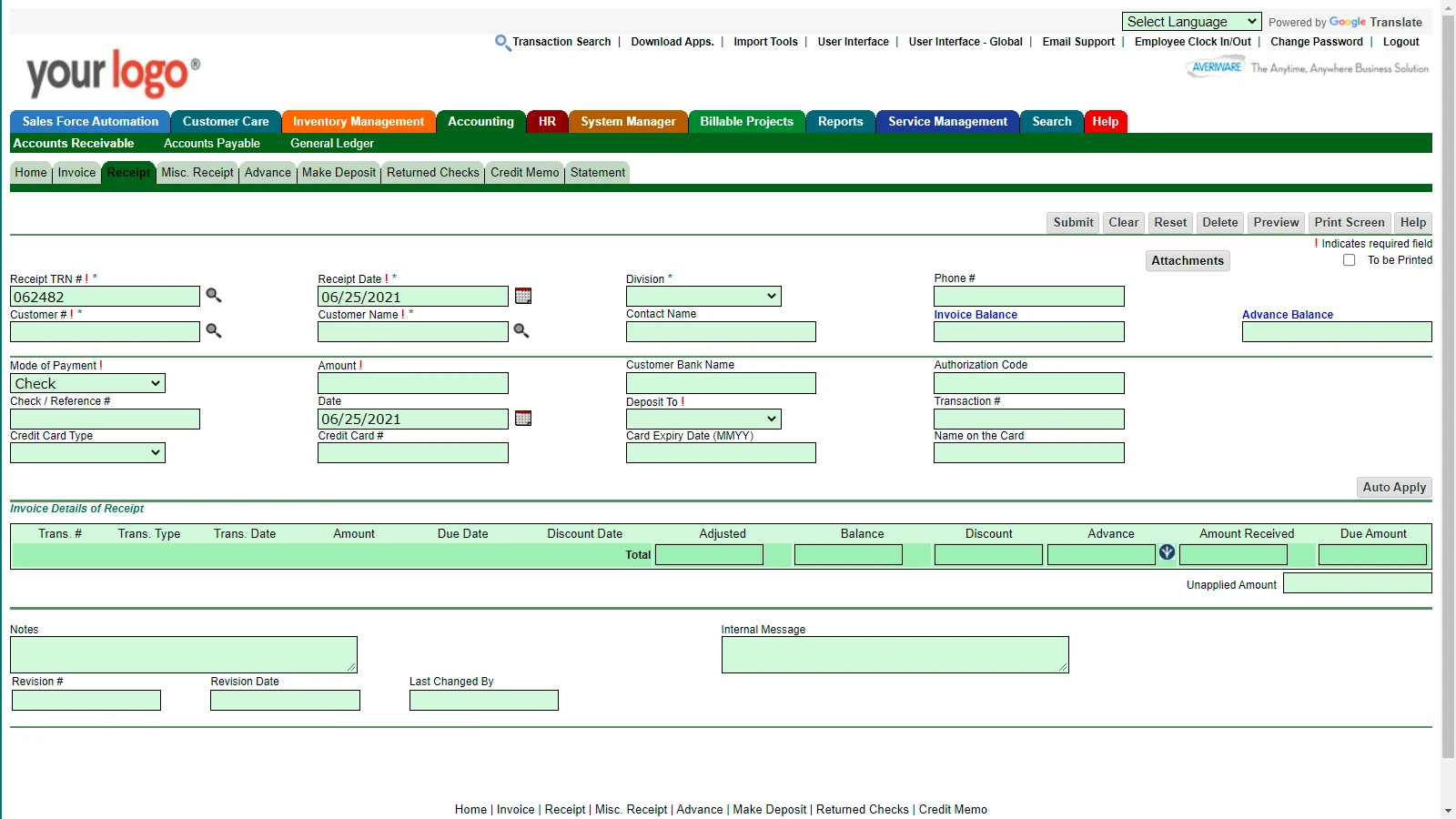Click the Customer # lookup magnifier icon
This screenshot has height=819, width=1456.
[214, 330]
